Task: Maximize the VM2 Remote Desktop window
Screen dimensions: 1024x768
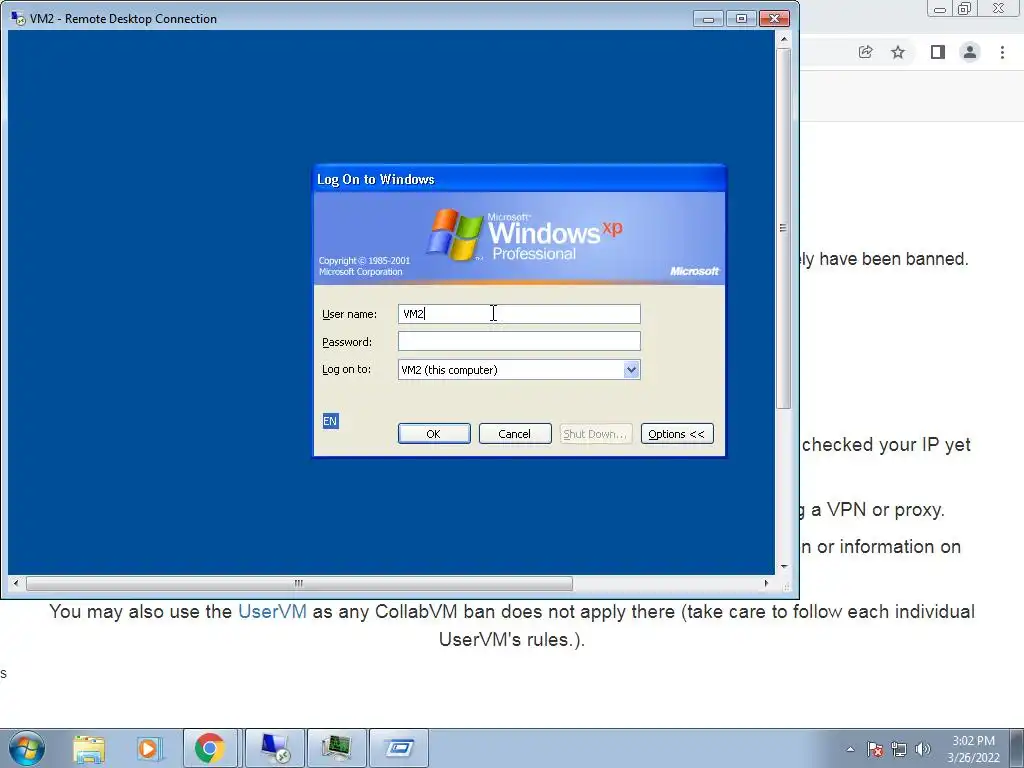Action: (x=741, y=18)
